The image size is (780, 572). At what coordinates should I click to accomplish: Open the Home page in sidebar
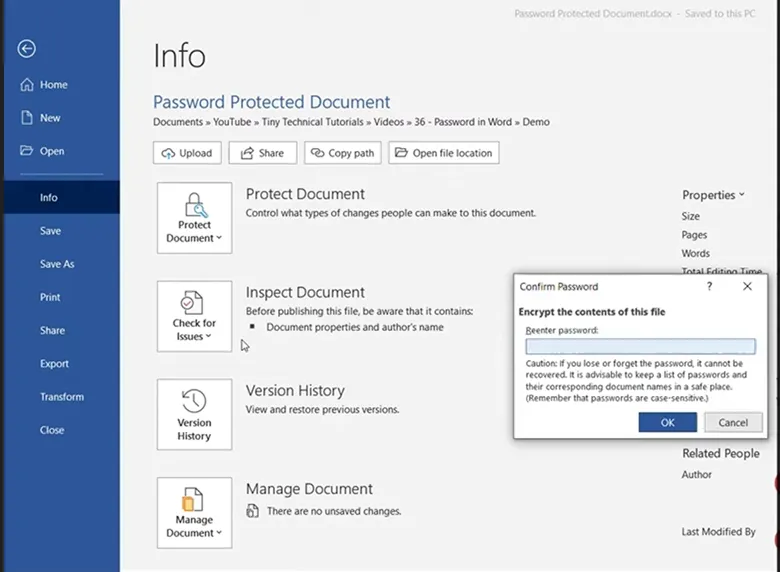click(x=54, y=85)
